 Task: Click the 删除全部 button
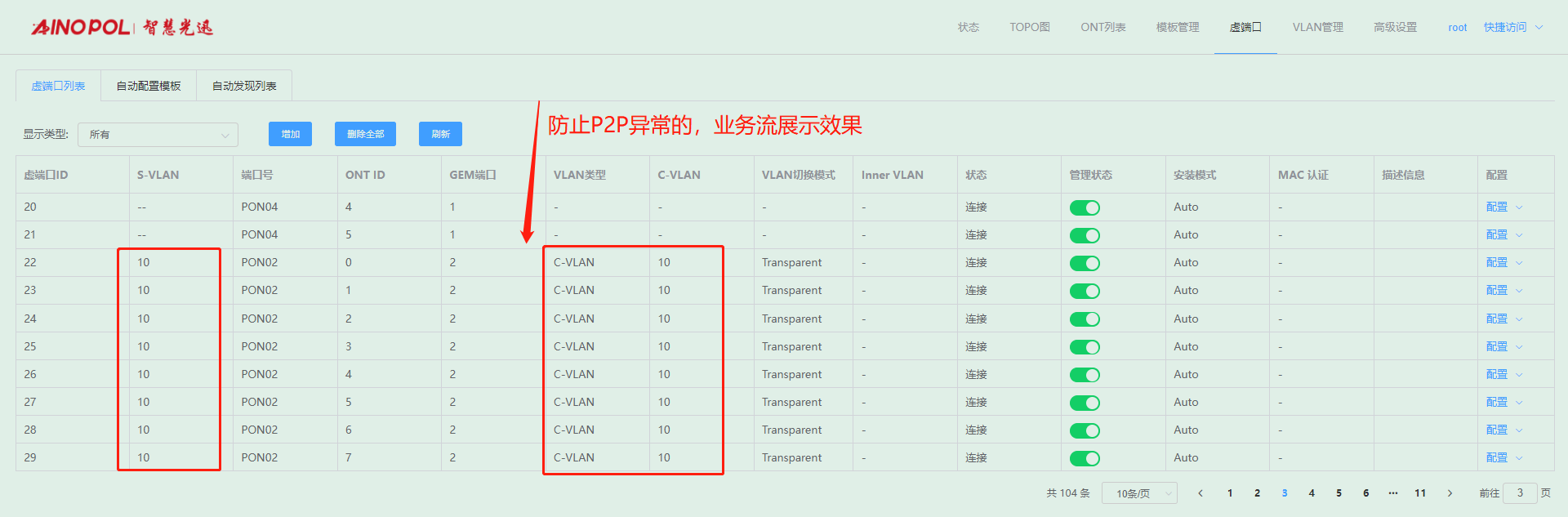365,134
